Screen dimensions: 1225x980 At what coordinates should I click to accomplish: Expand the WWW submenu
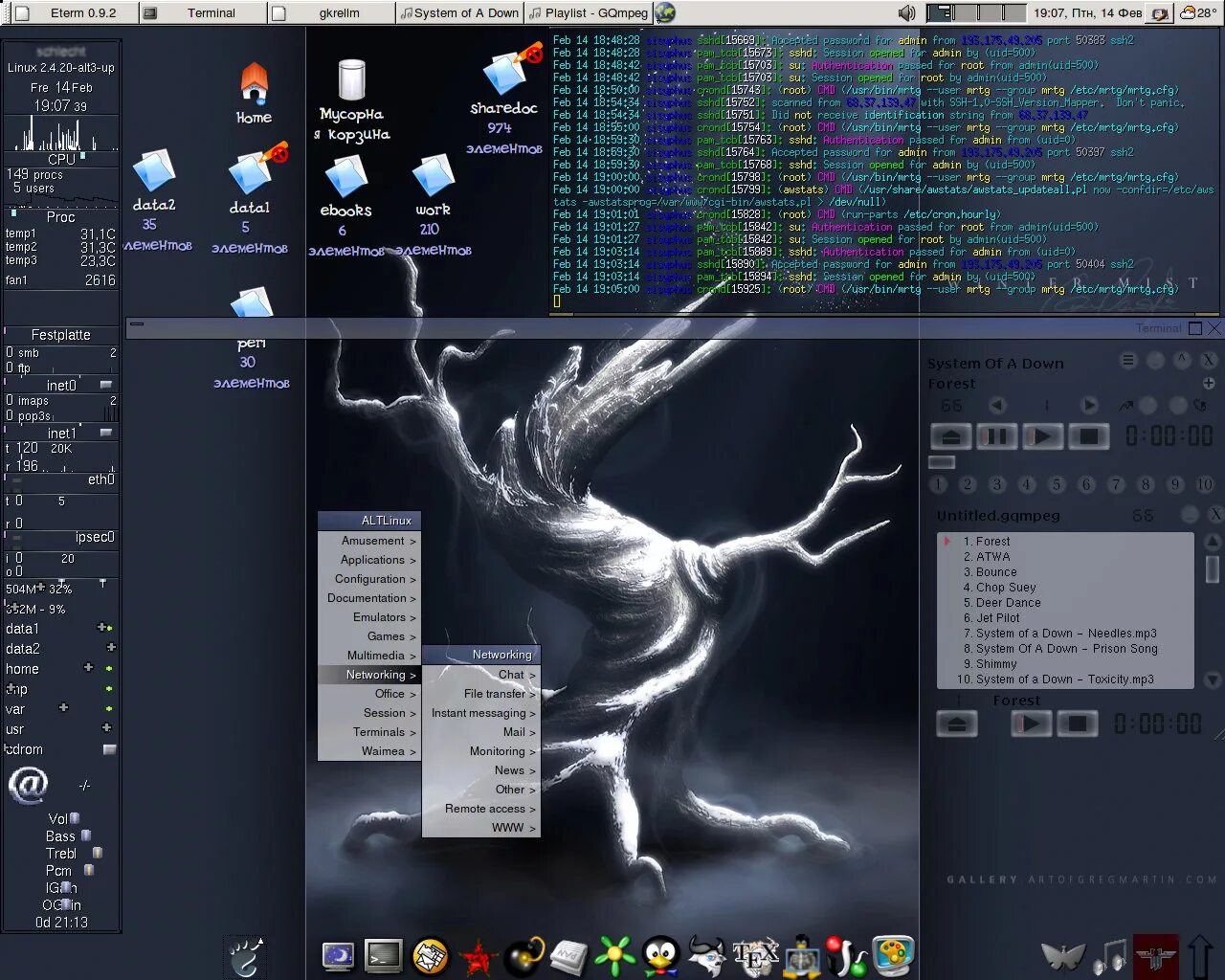click(481, 828)
